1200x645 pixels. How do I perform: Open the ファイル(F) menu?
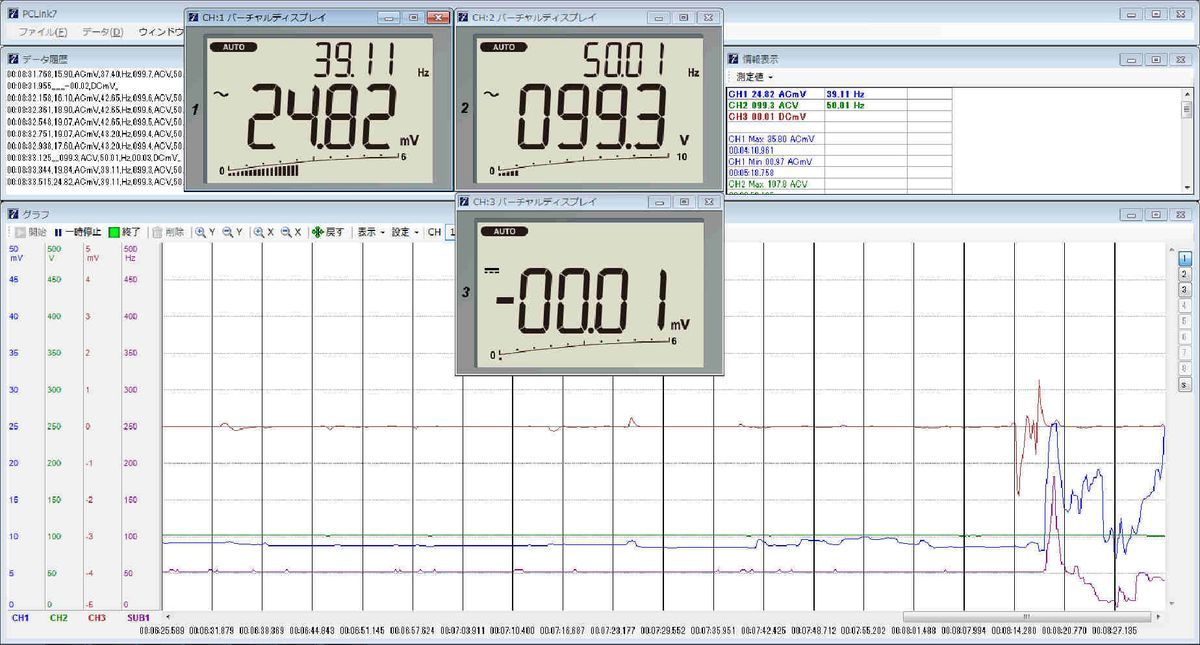[x=42, y=32]
